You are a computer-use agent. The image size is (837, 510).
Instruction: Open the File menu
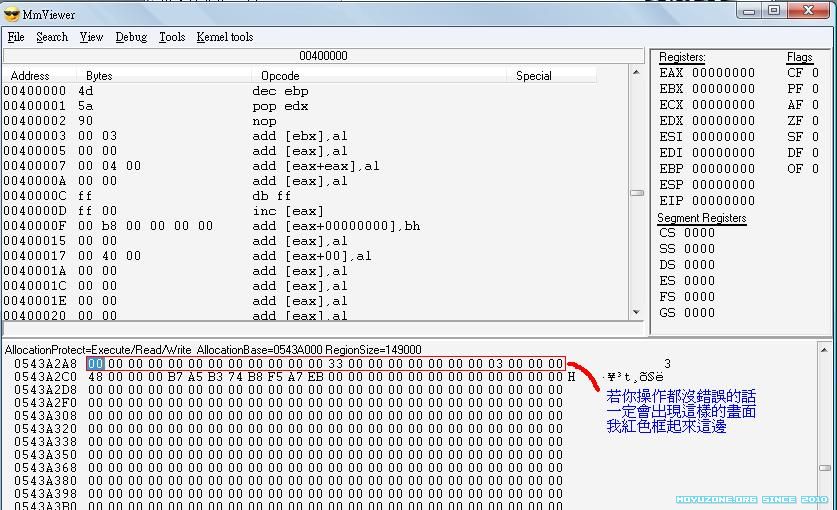point(16,37)
